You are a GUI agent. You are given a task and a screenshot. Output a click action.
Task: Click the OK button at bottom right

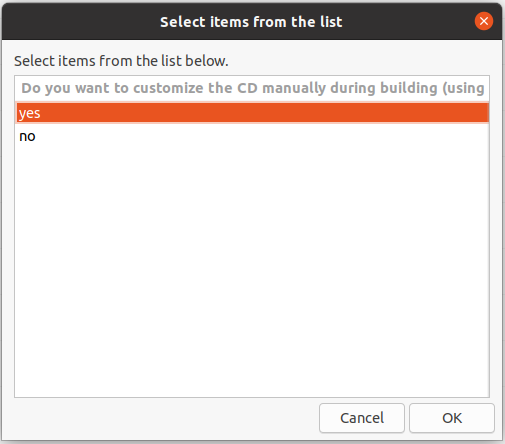452,418
